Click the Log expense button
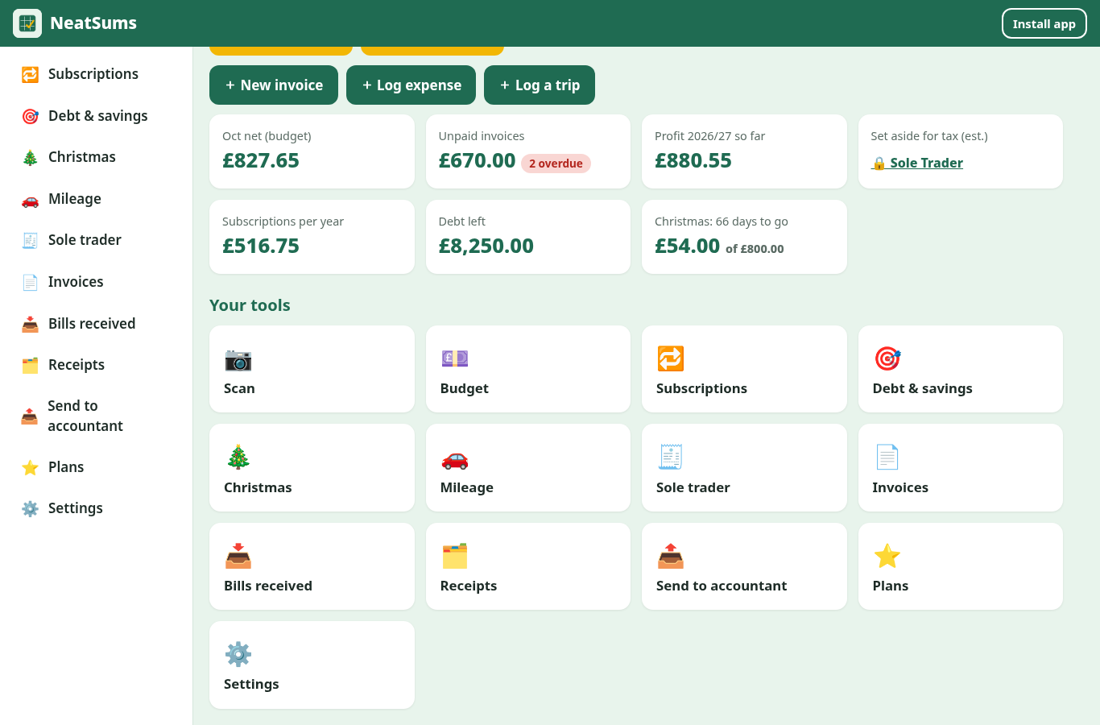 pos(411,85)
